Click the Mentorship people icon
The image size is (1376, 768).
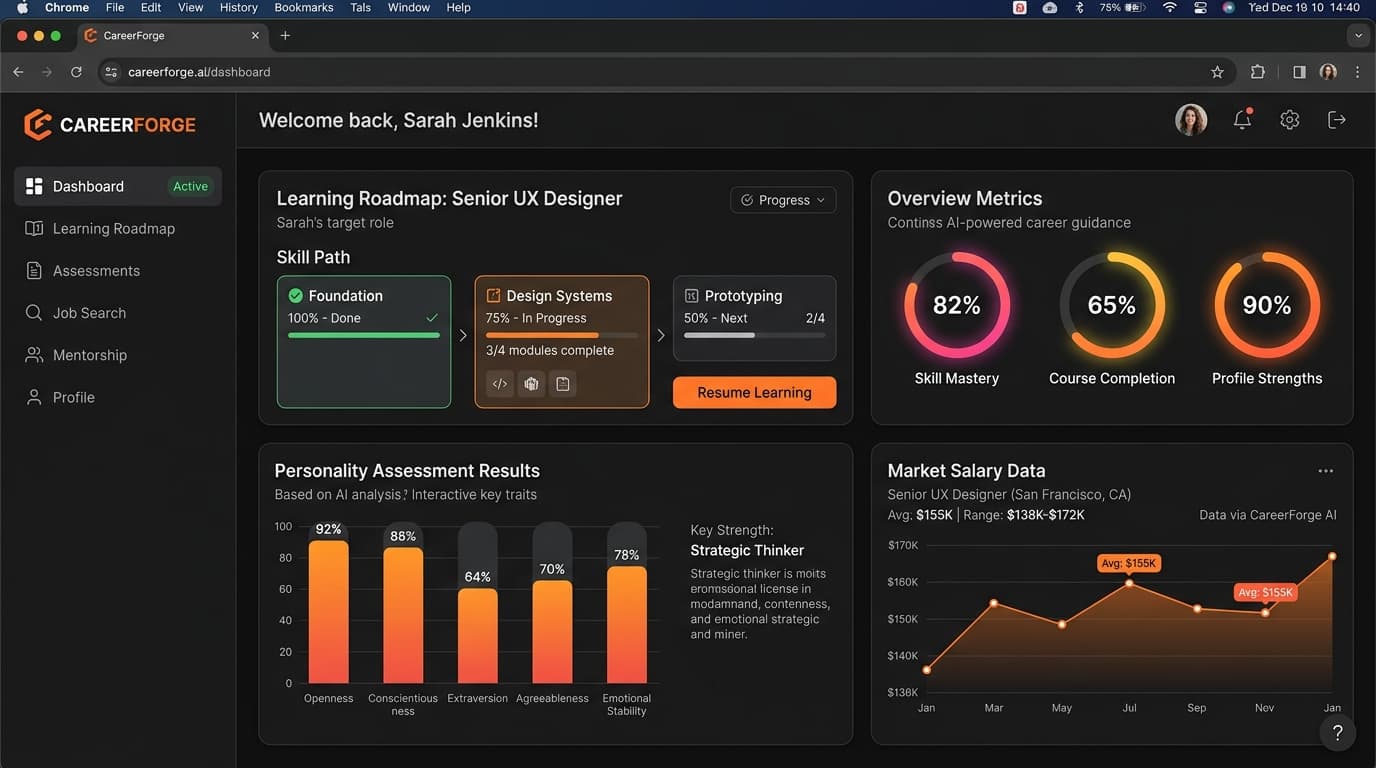(34, 355)
